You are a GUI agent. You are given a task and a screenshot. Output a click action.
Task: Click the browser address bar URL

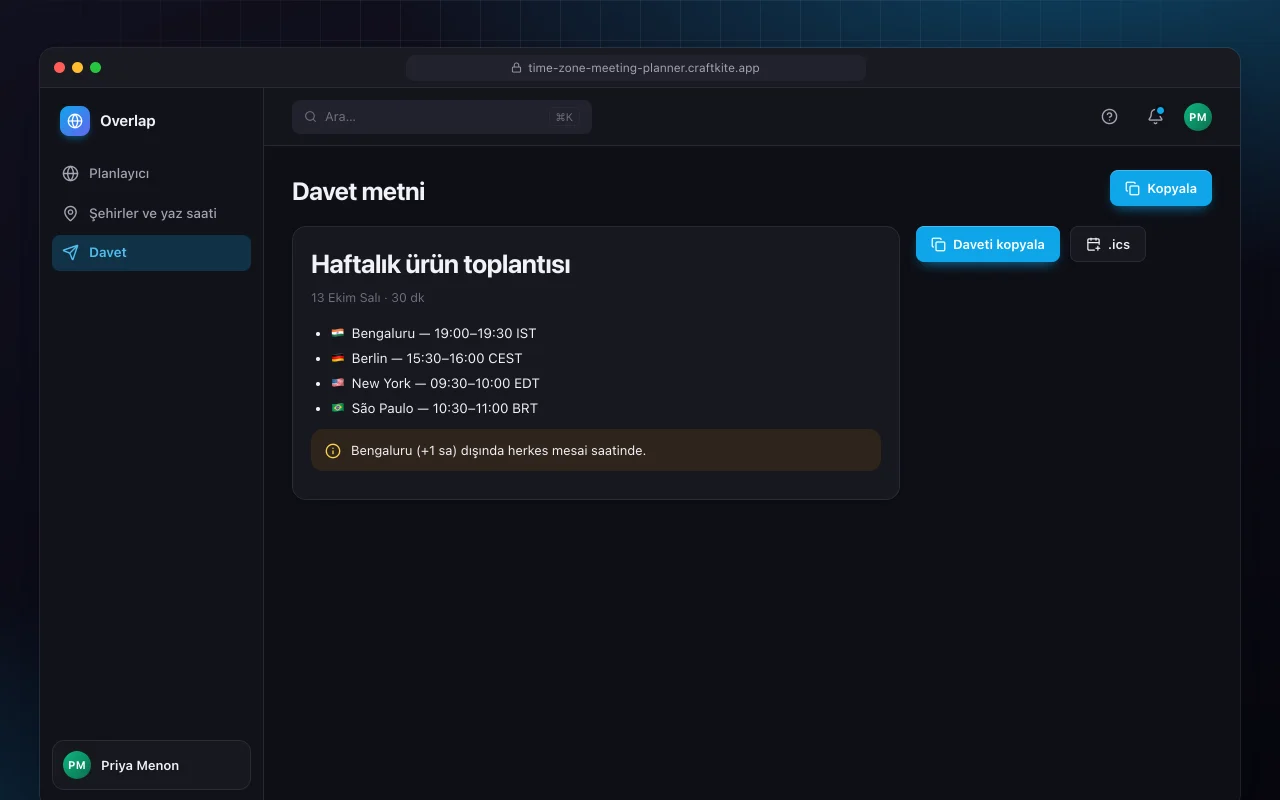click(x=636, y=68)
